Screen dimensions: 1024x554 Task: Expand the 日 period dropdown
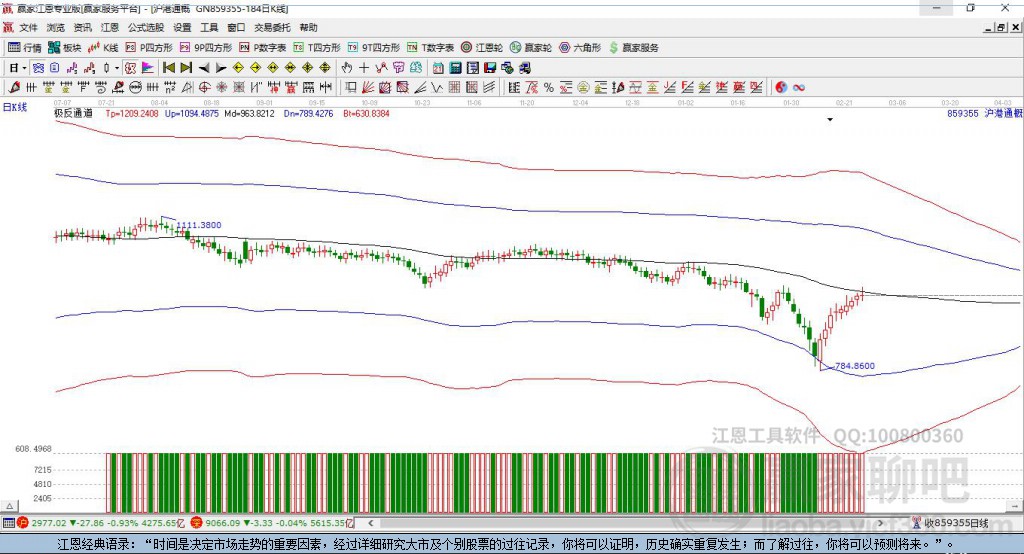[24, 68]
